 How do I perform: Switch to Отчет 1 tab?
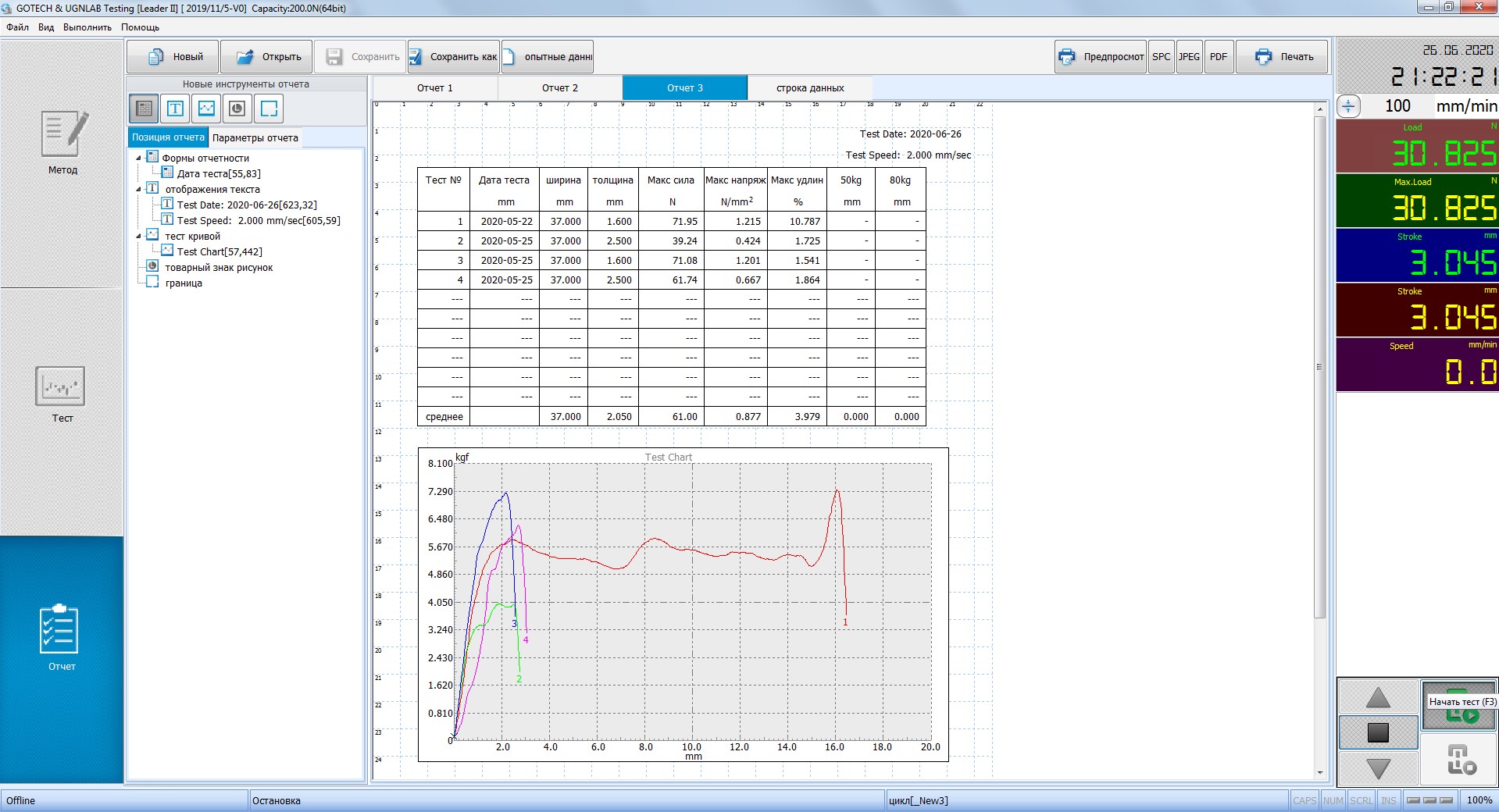pos(435,88)
